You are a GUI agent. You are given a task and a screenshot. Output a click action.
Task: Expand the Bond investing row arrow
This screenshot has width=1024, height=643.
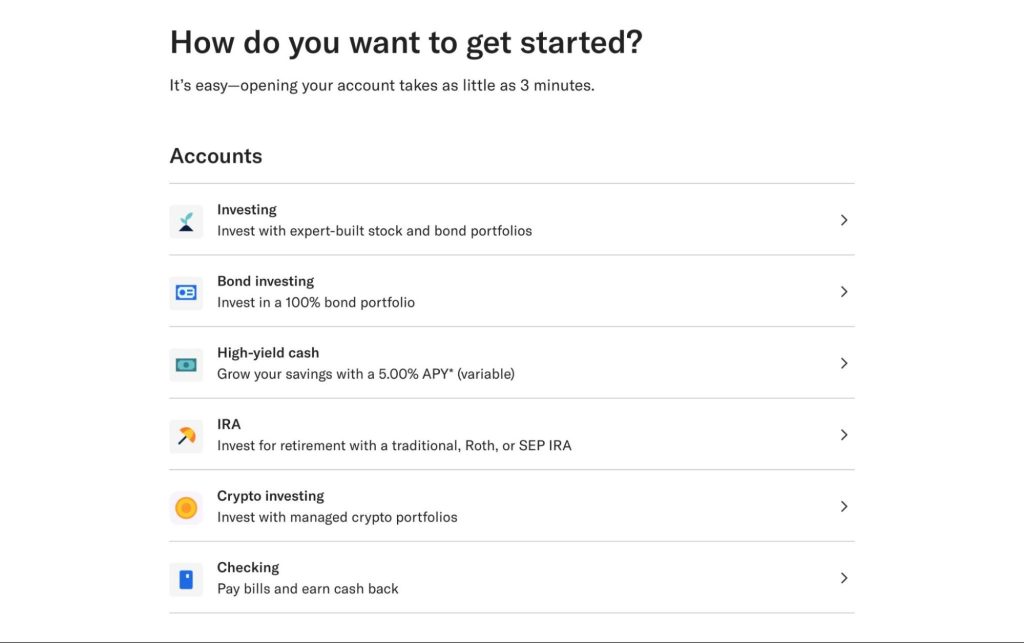[x=844, y=292]
